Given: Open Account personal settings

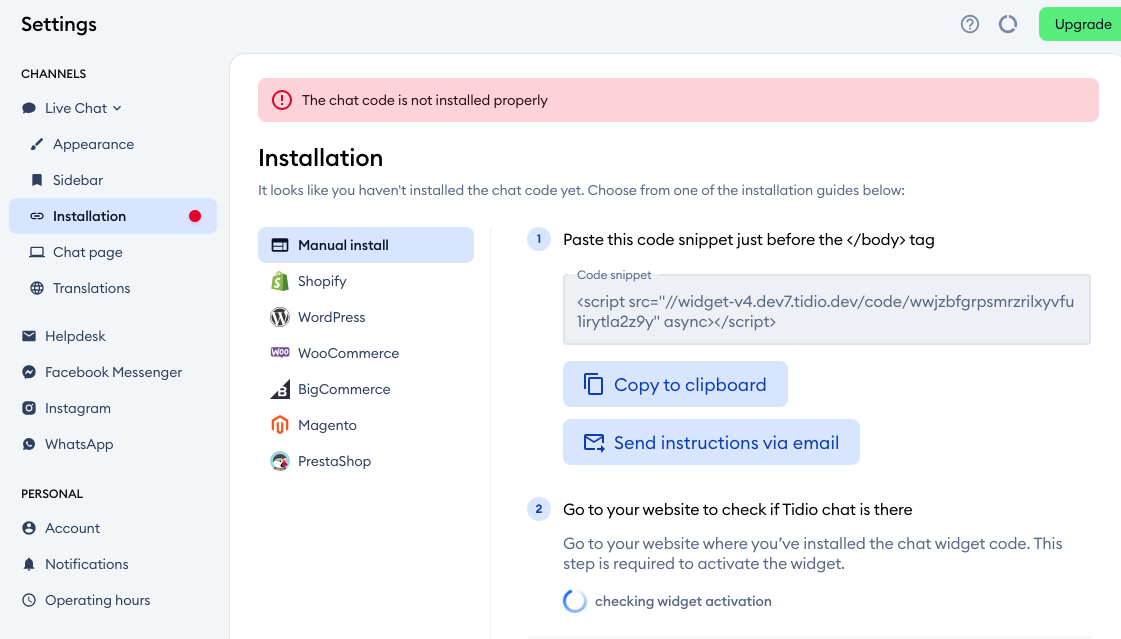Looking at the screenshot, I should point(72,528).
